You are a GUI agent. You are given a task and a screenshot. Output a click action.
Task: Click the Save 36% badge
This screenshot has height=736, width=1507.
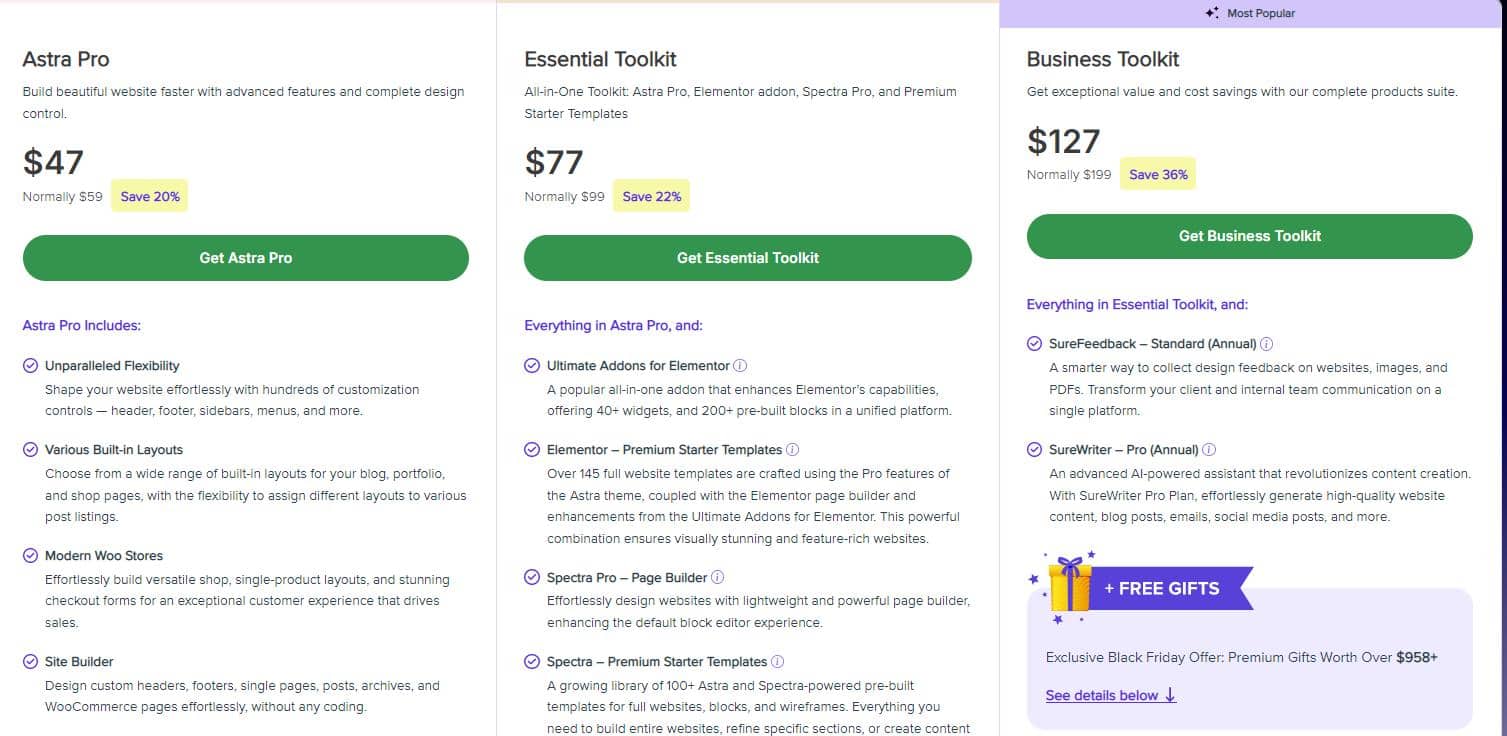click(1158, 175)
